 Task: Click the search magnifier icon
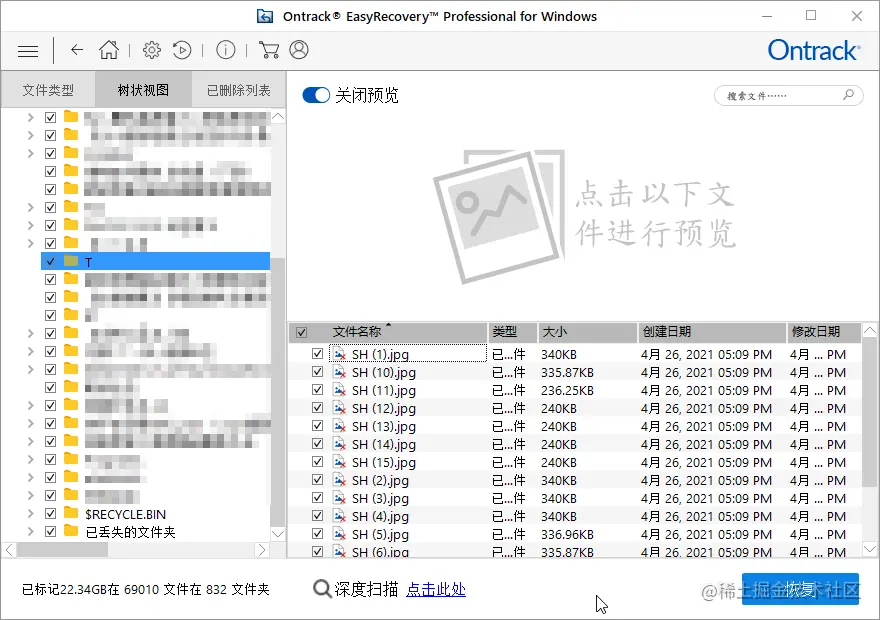pos(849,95)
